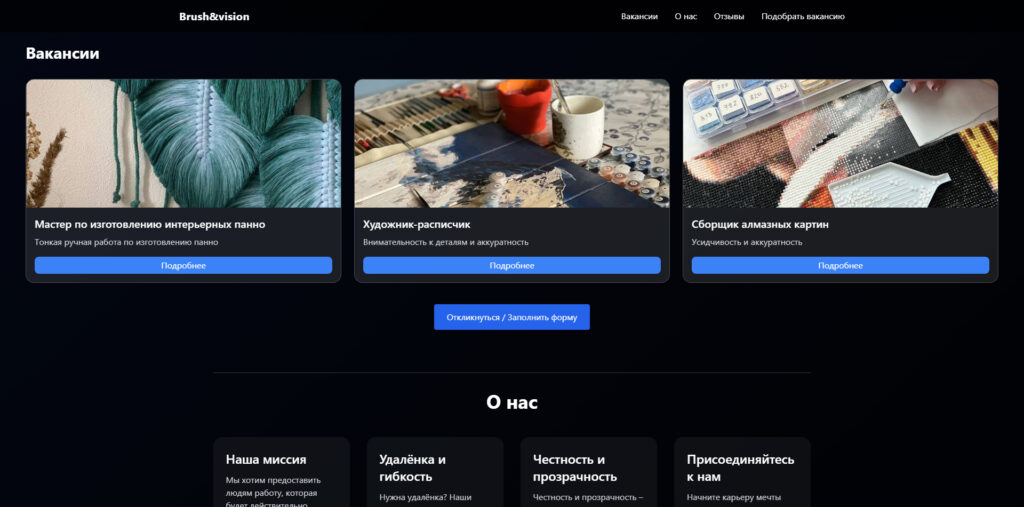
Task: Click Подробнее under Художник-расписчик
Action: [x=512, y=265]
